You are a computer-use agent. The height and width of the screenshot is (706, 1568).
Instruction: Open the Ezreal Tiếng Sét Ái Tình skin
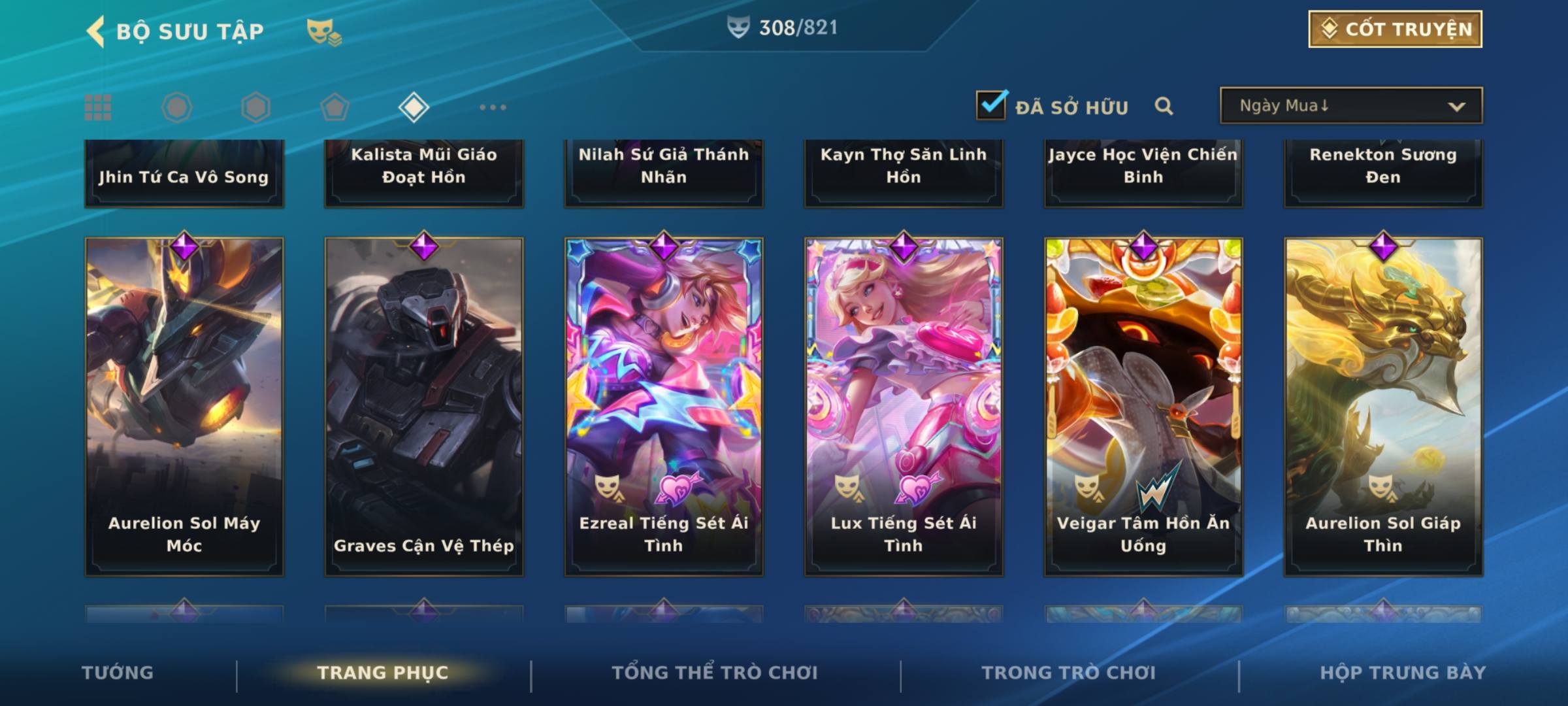[664, 406]
